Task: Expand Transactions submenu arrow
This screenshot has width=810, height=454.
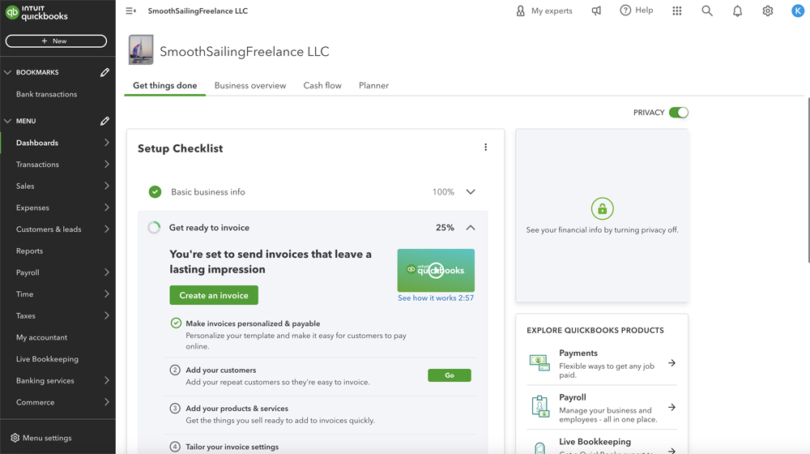Action: tap(106, 164)
